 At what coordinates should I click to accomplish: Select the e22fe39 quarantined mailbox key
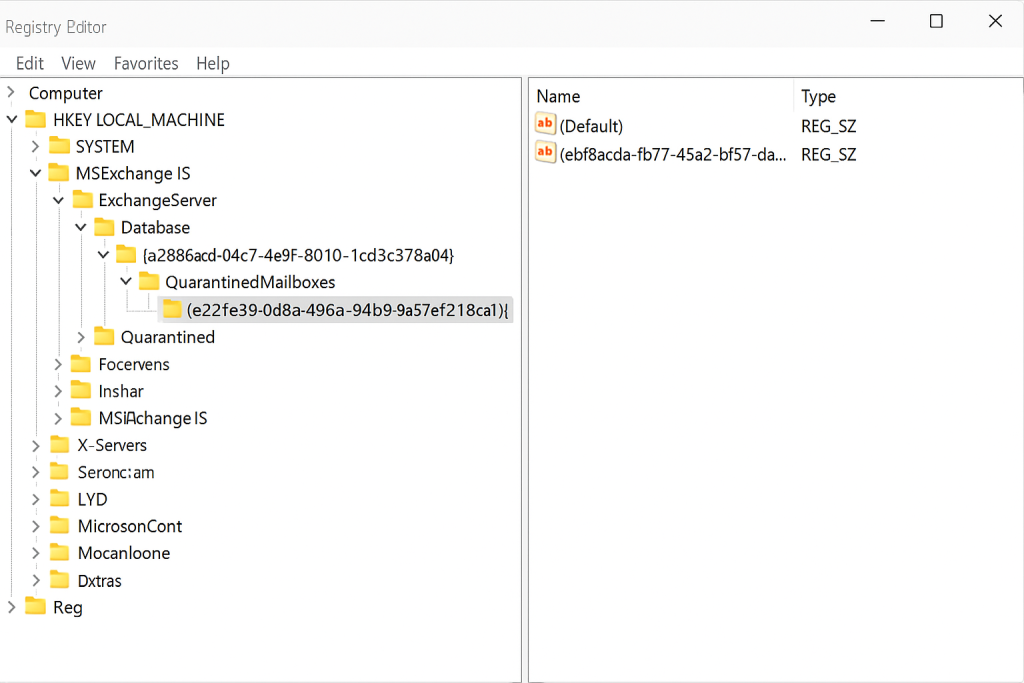[x=347, y=310]
